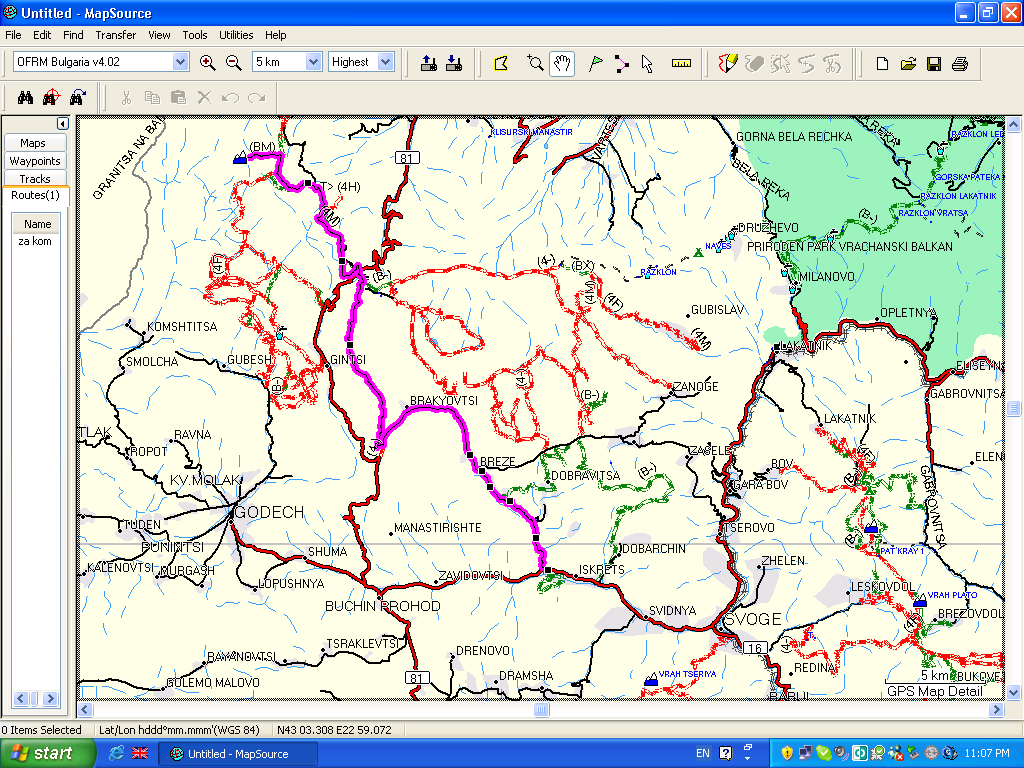Click the Zoom Out magnifier icon

(233, 63)
